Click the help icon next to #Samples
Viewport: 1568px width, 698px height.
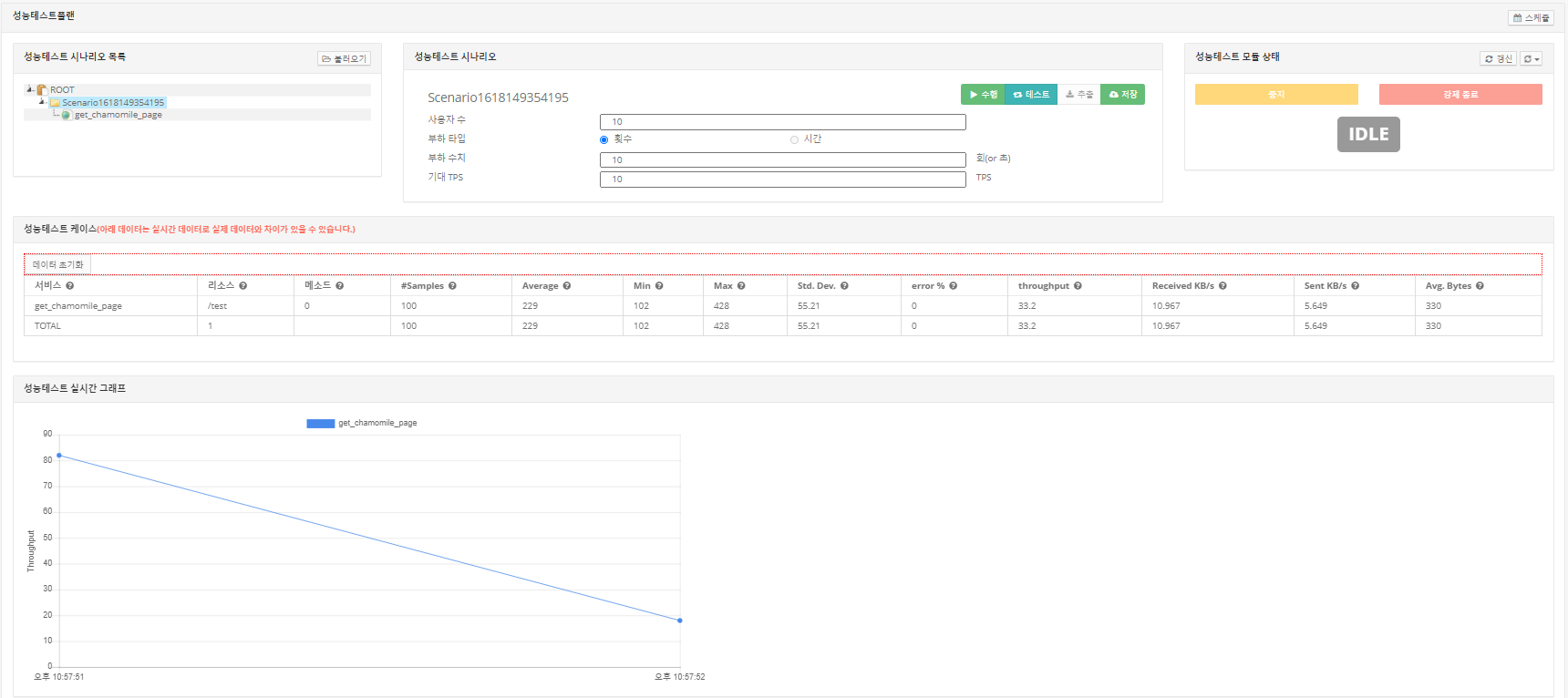[453, 286]
